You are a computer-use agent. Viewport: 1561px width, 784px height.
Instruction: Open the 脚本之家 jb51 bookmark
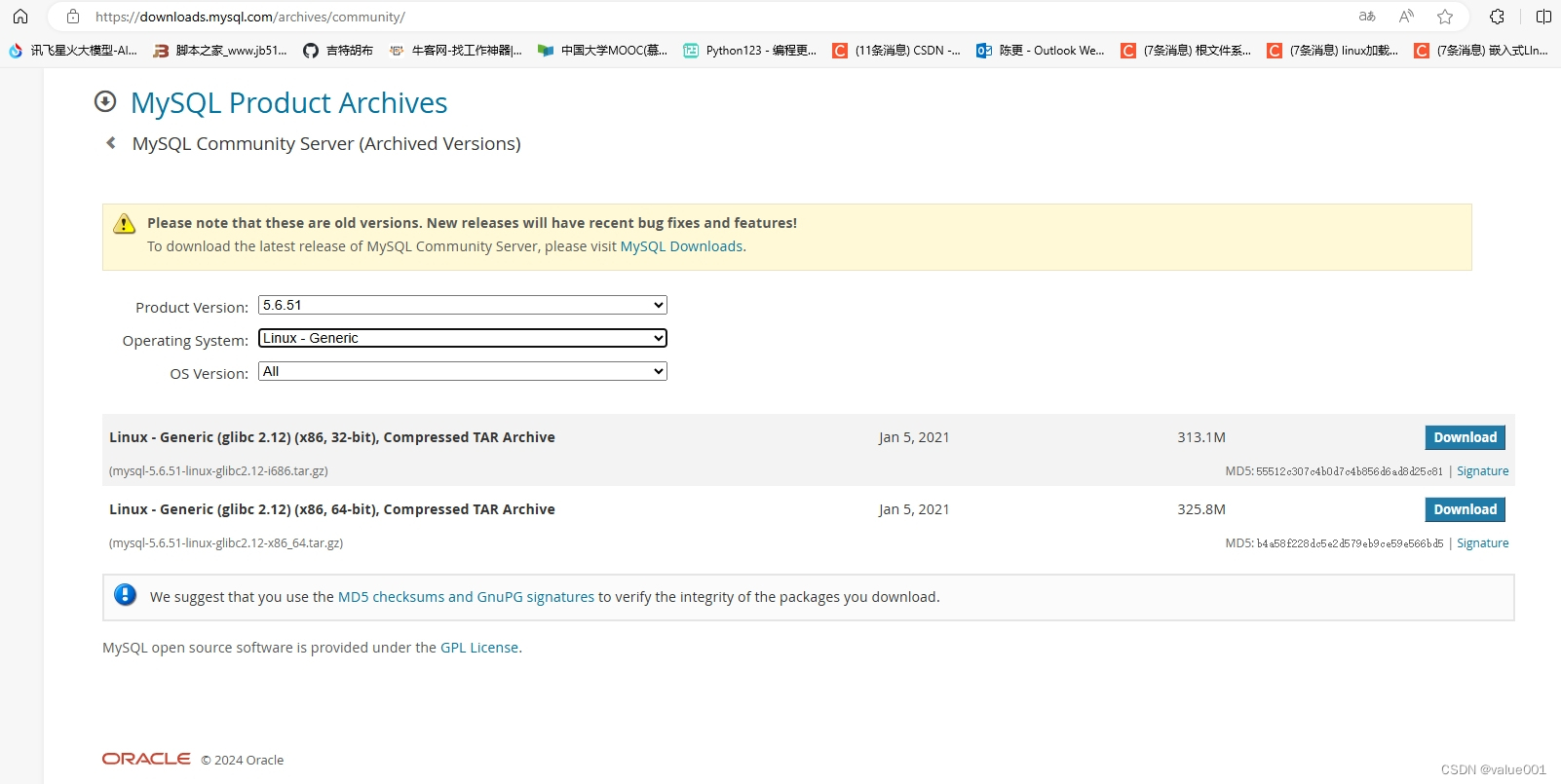point(220,51)
